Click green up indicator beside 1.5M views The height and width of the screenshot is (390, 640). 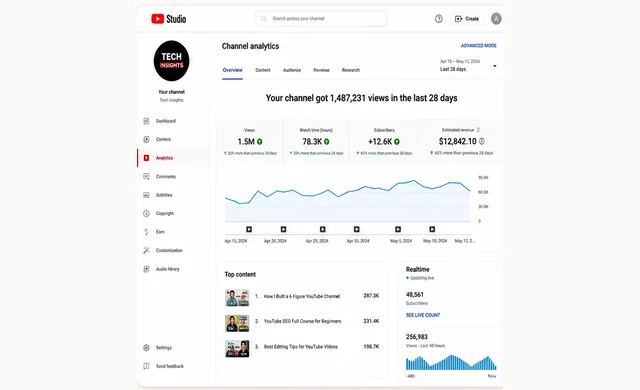coord(260,142)
